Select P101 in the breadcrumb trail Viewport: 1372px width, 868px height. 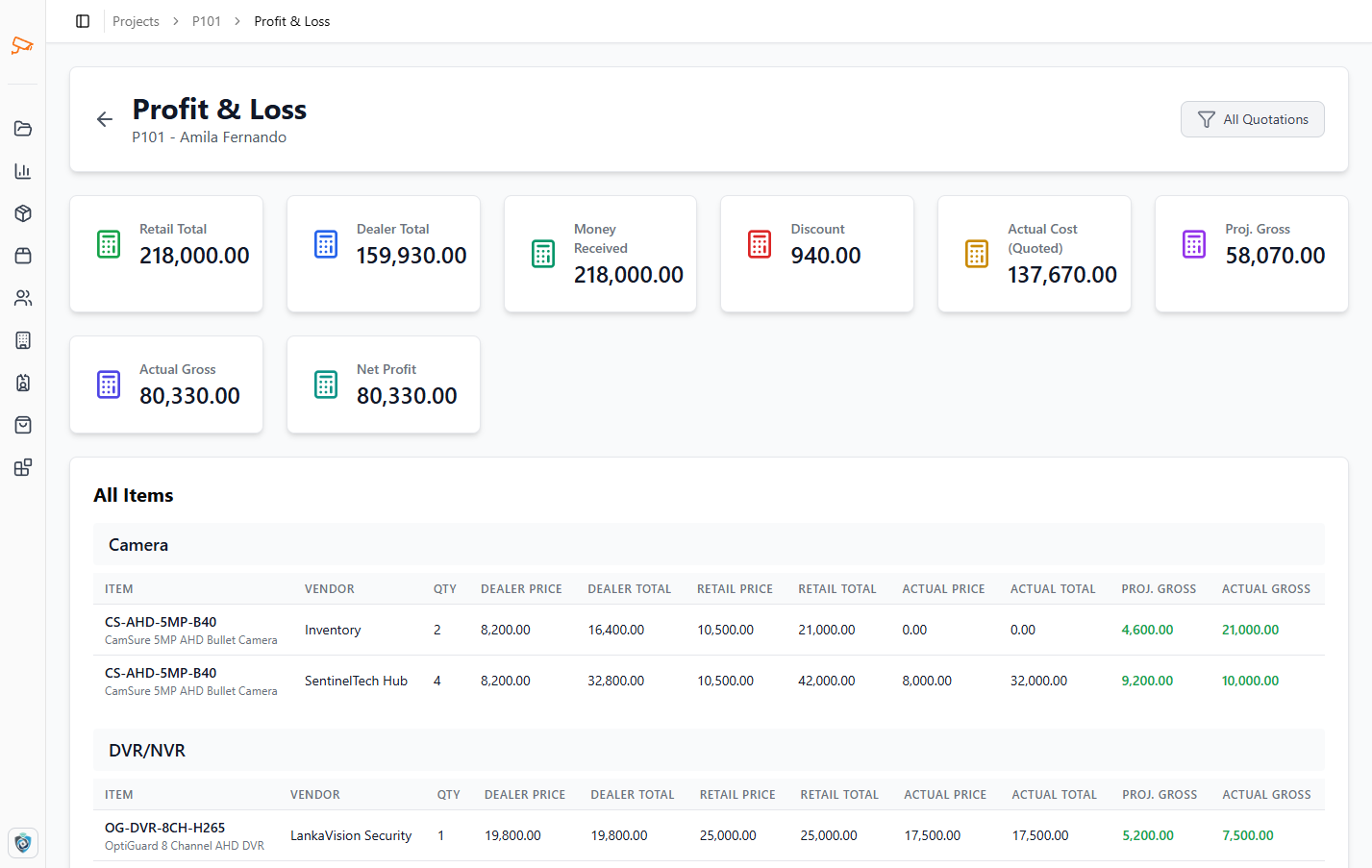tap(207, 21)
